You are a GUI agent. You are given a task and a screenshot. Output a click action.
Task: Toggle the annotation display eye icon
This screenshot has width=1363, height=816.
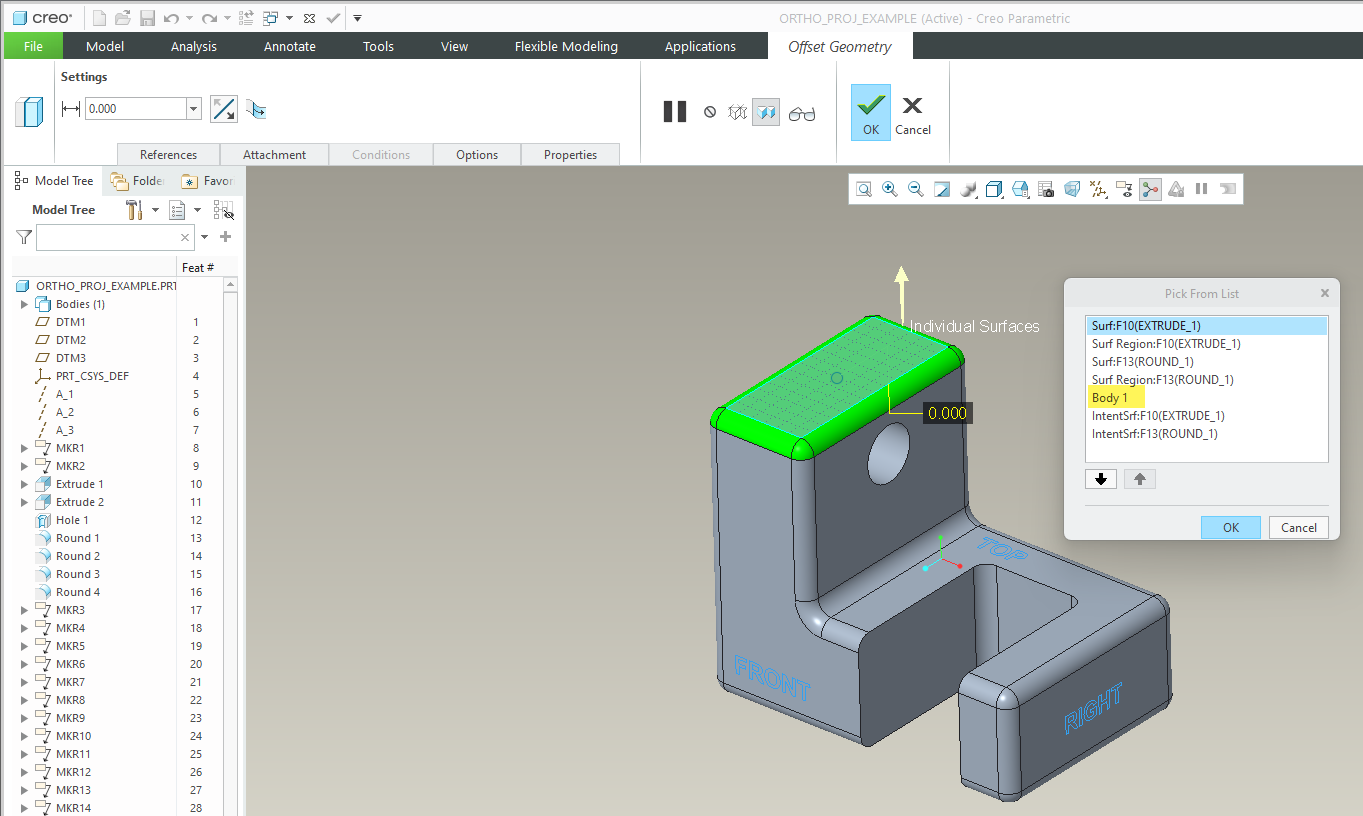tap(1124, 188)
